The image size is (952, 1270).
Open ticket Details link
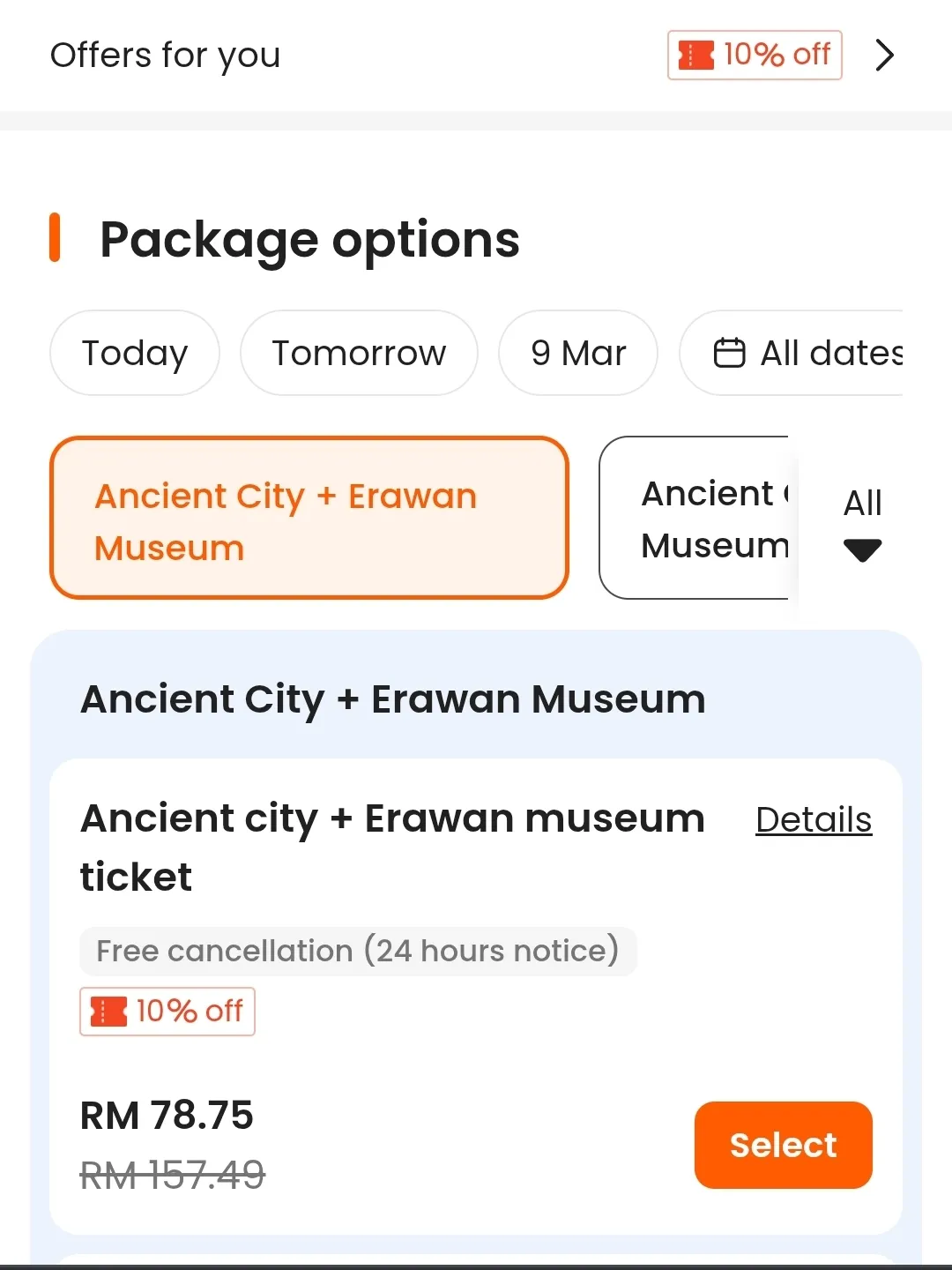(814, 819)
